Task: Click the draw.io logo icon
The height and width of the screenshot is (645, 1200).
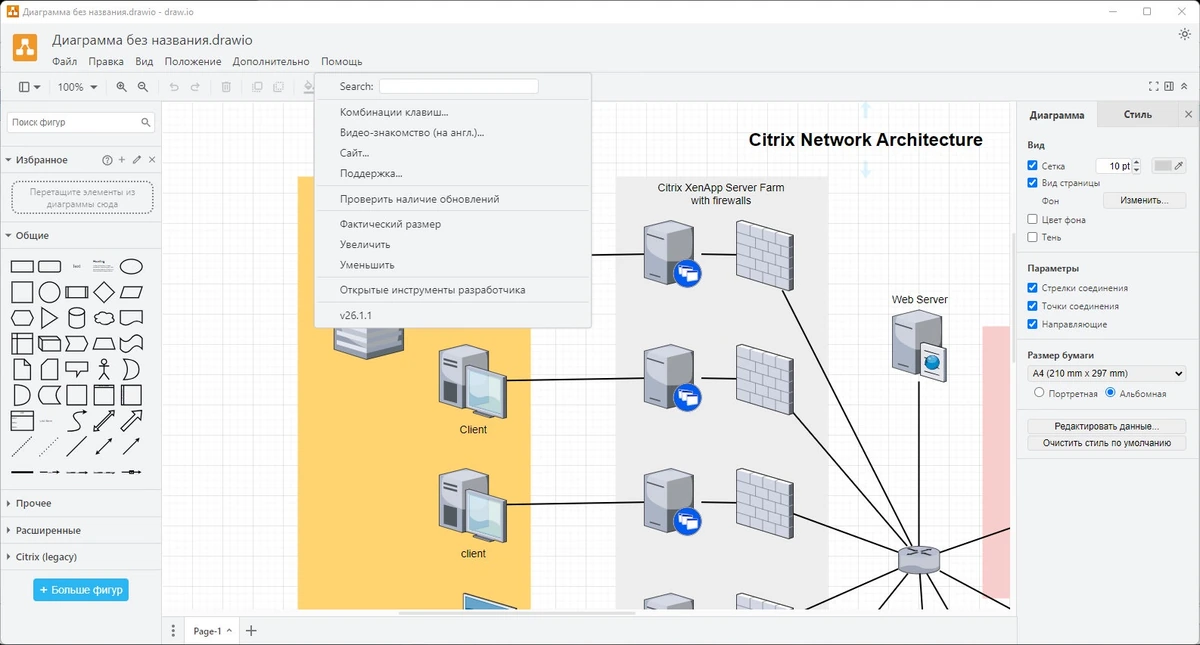Action: tap(25, 47)
